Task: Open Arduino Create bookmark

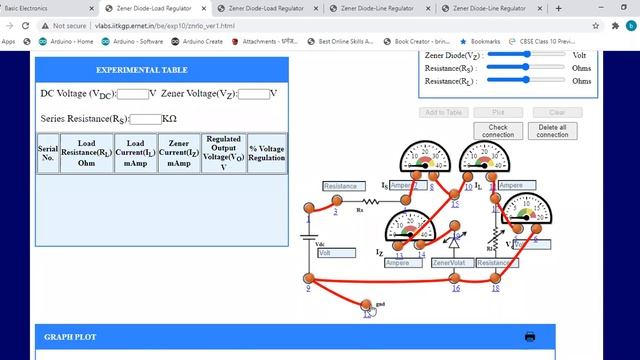Action: click(x=197, y=41)
